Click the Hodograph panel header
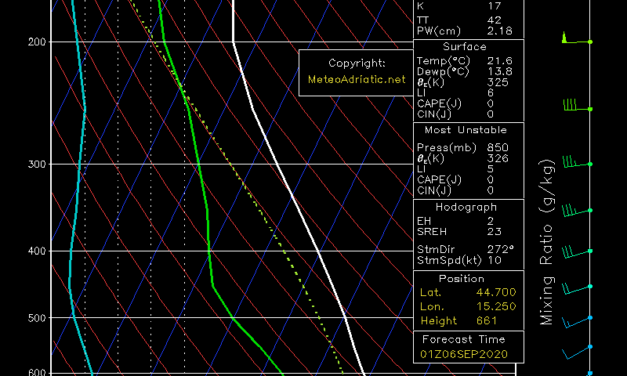 [466, 207]
